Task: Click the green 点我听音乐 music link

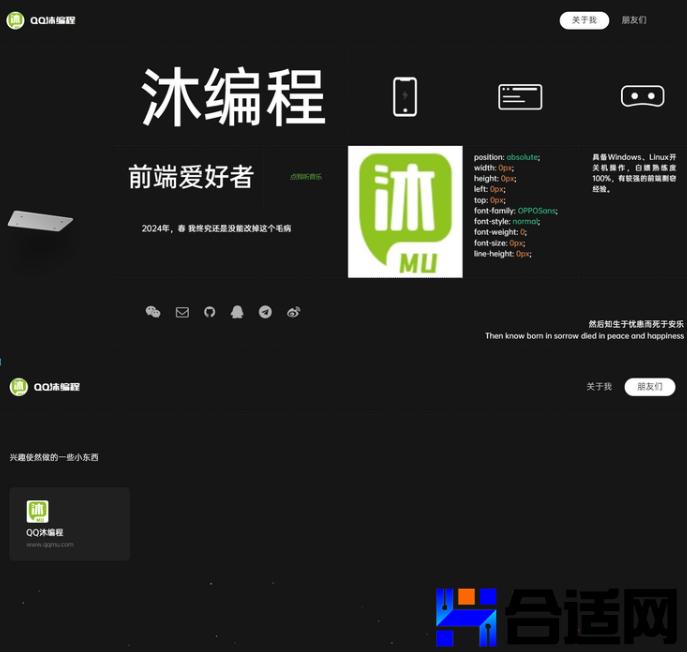Action: [306, 177]
